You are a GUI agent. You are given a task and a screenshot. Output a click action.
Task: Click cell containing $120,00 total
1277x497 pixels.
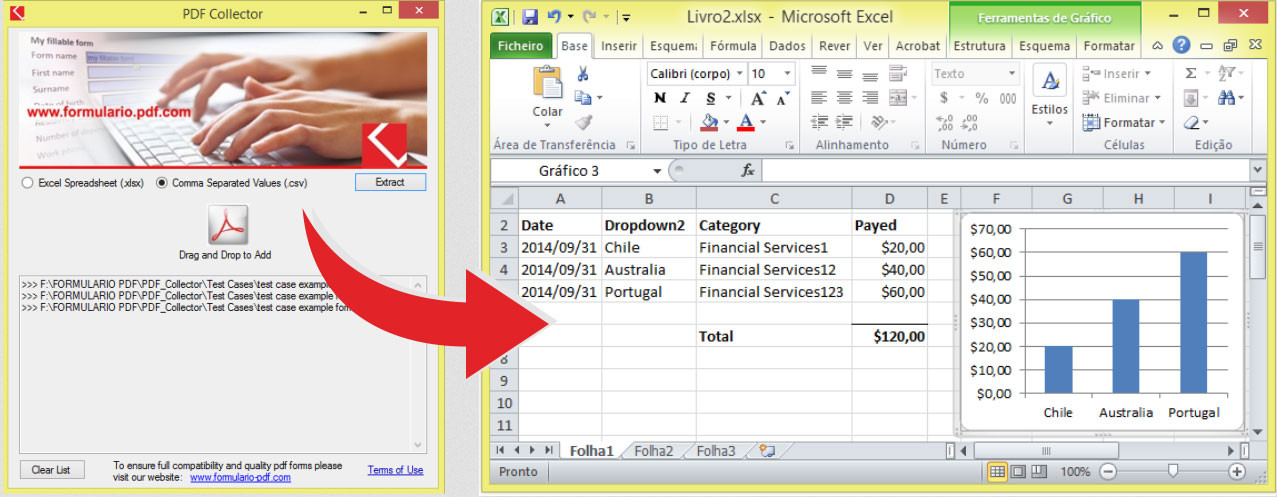pyautogui.click(x=890, y=336)
